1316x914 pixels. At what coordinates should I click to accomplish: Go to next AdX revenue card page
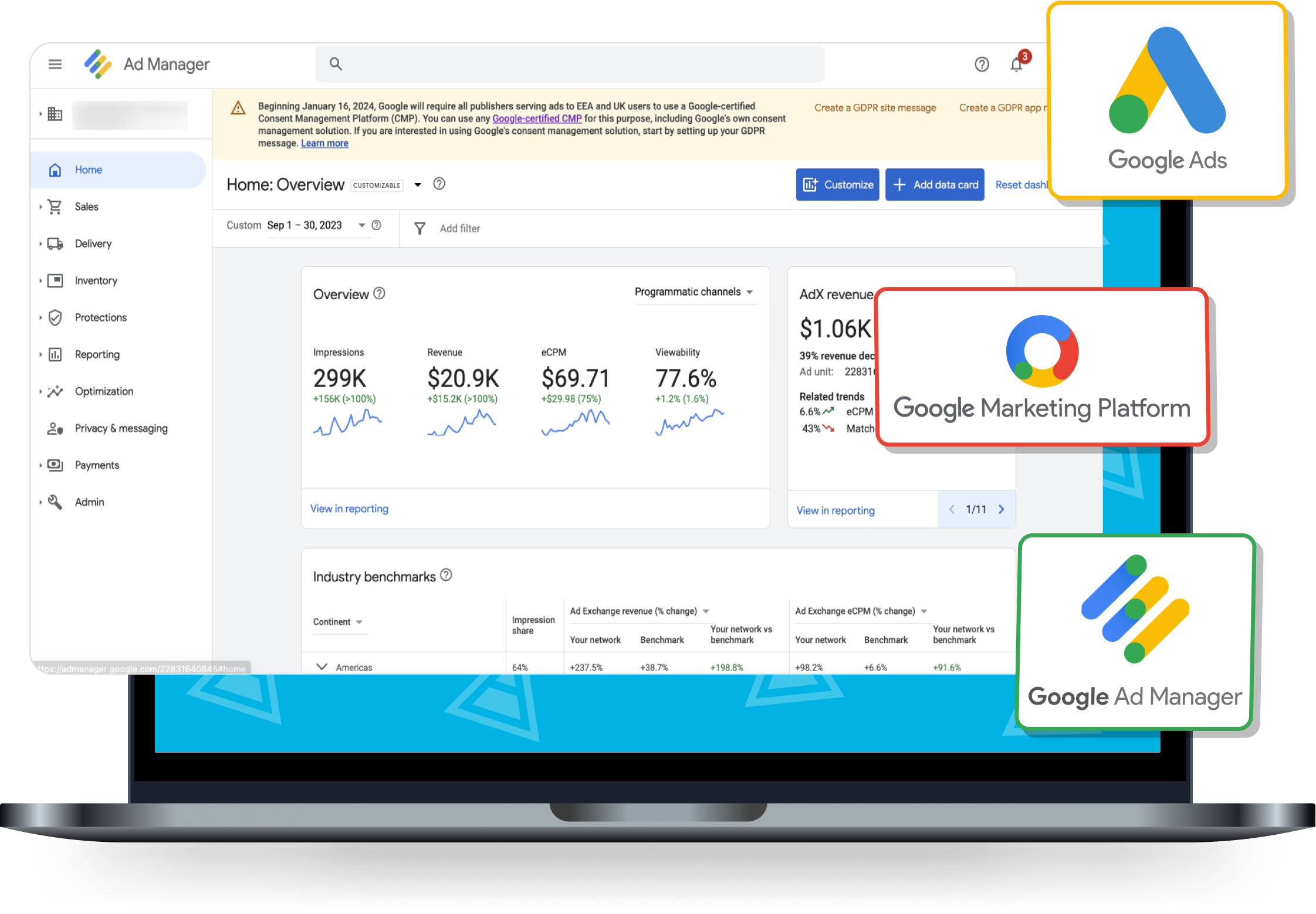click(1002, 509)
